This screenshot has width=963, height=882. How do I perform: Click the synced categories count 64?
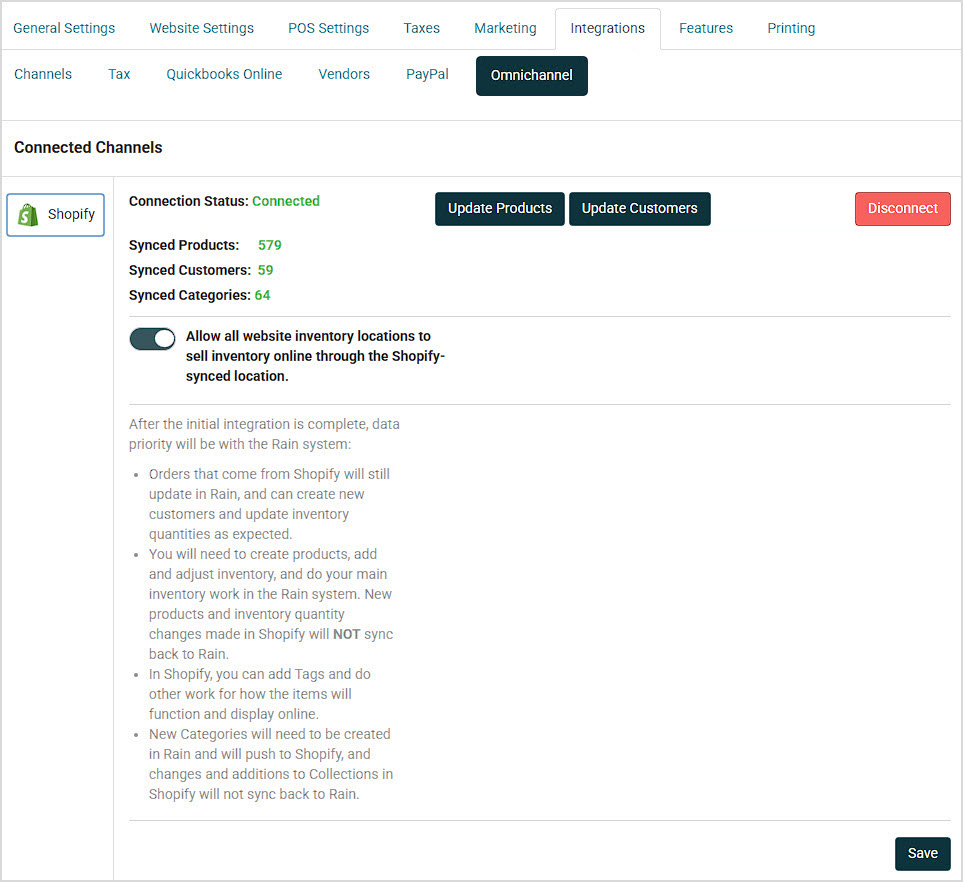[x=262, y=295]
